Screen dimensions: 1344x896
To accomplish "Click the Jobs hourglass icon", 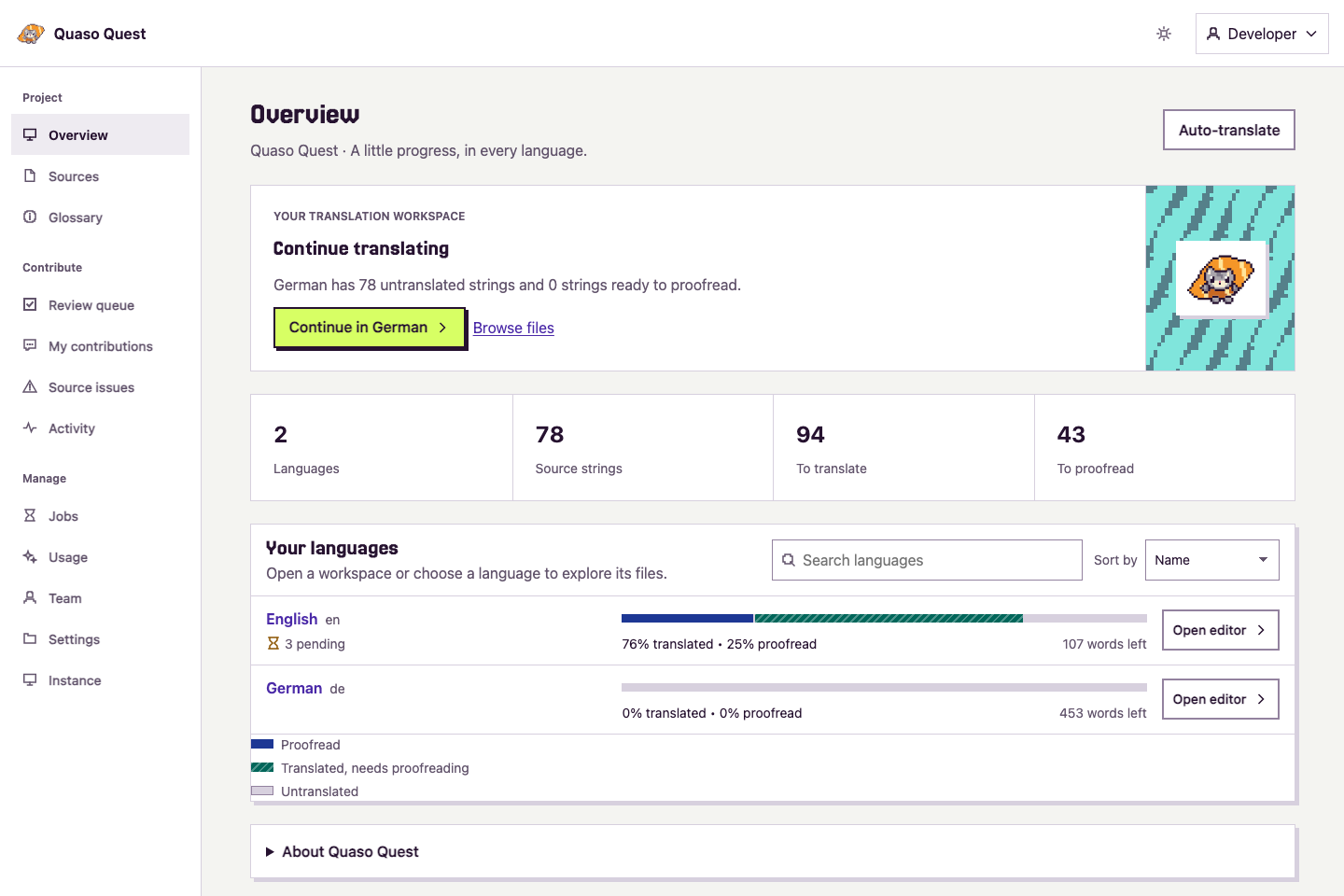I will click(x=30, y=515).
